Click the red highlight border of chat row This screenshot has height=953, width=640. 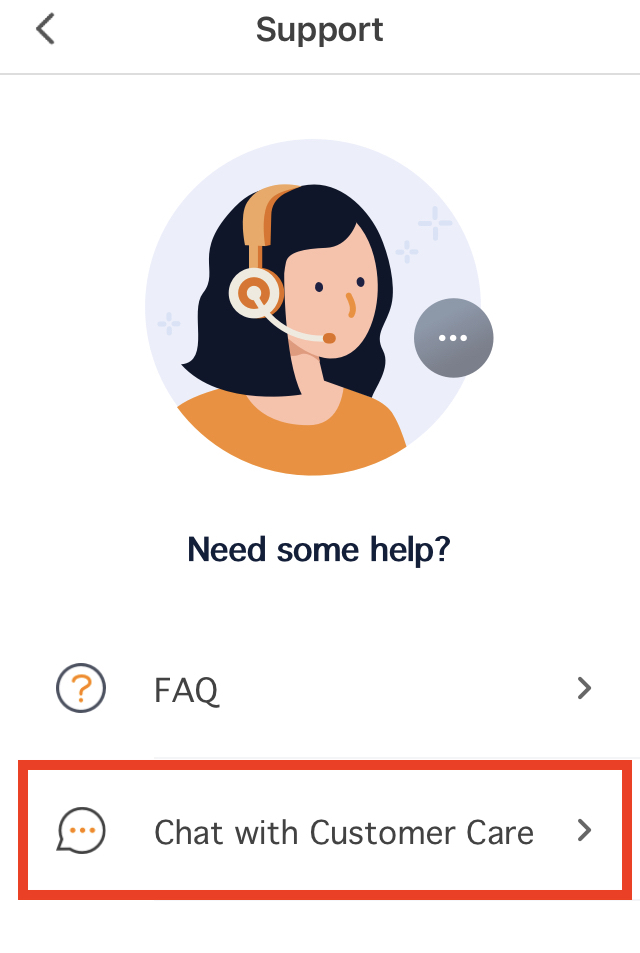(324, 765)
